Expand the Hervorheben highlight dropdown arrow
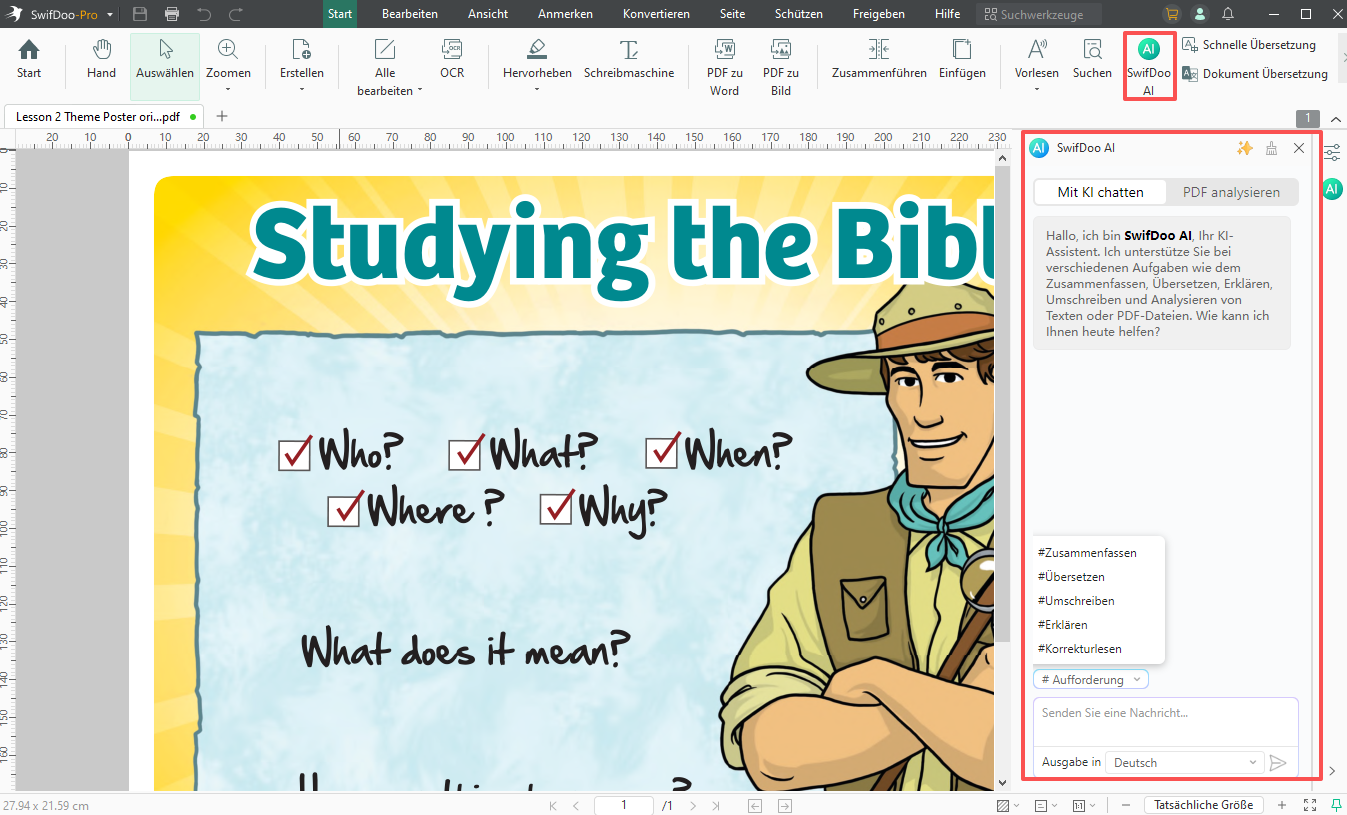Screen dimensions: 1347x815 [537, 90]
